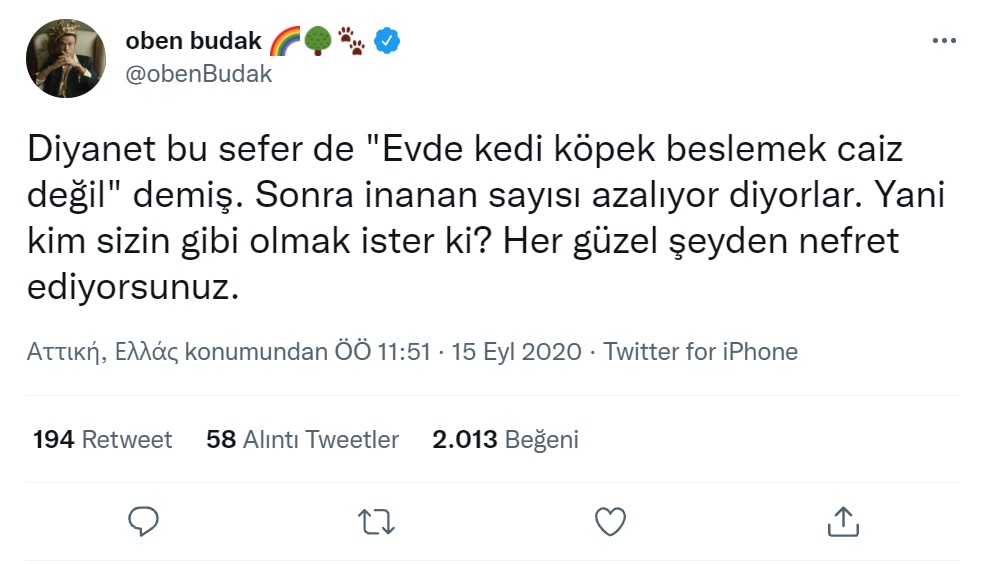Viewport: 987px width, 564px height.
Task: Click the paw prints emoji
Action: pos(351,41)
